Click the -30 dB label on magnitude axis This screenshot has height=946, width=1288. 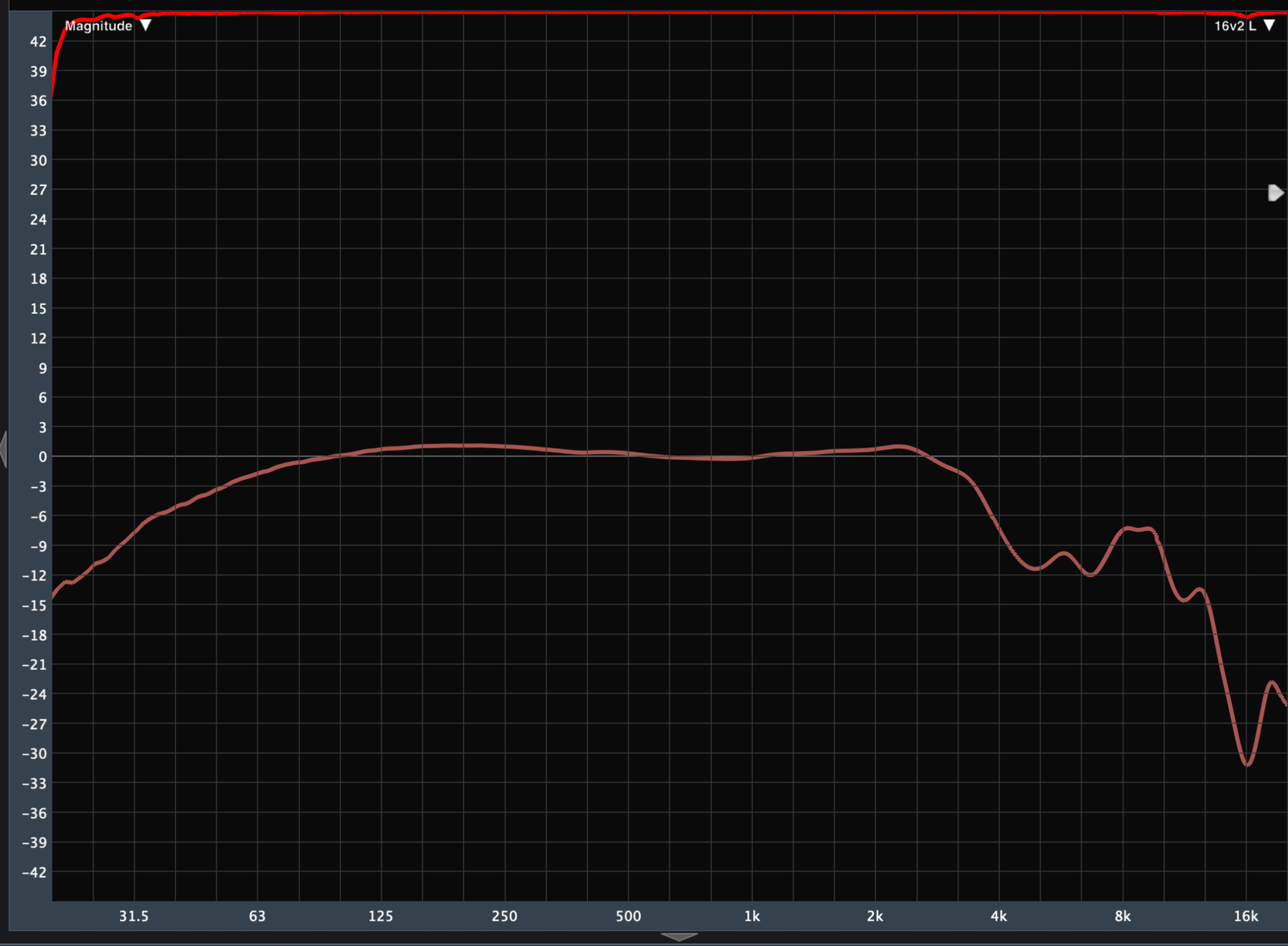pos(35,754)
